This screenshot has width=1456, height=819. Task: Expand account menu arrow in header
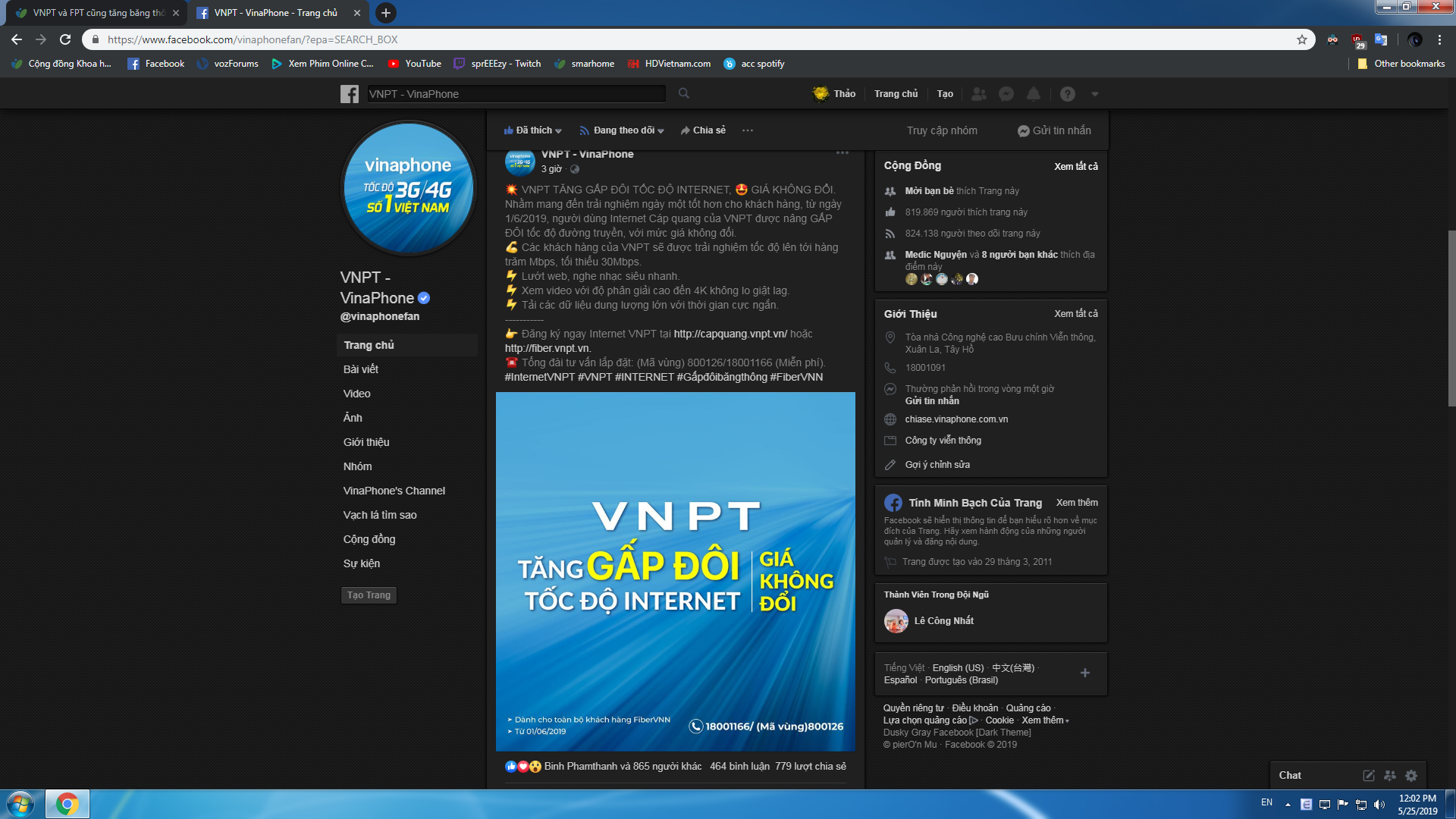1095,94
